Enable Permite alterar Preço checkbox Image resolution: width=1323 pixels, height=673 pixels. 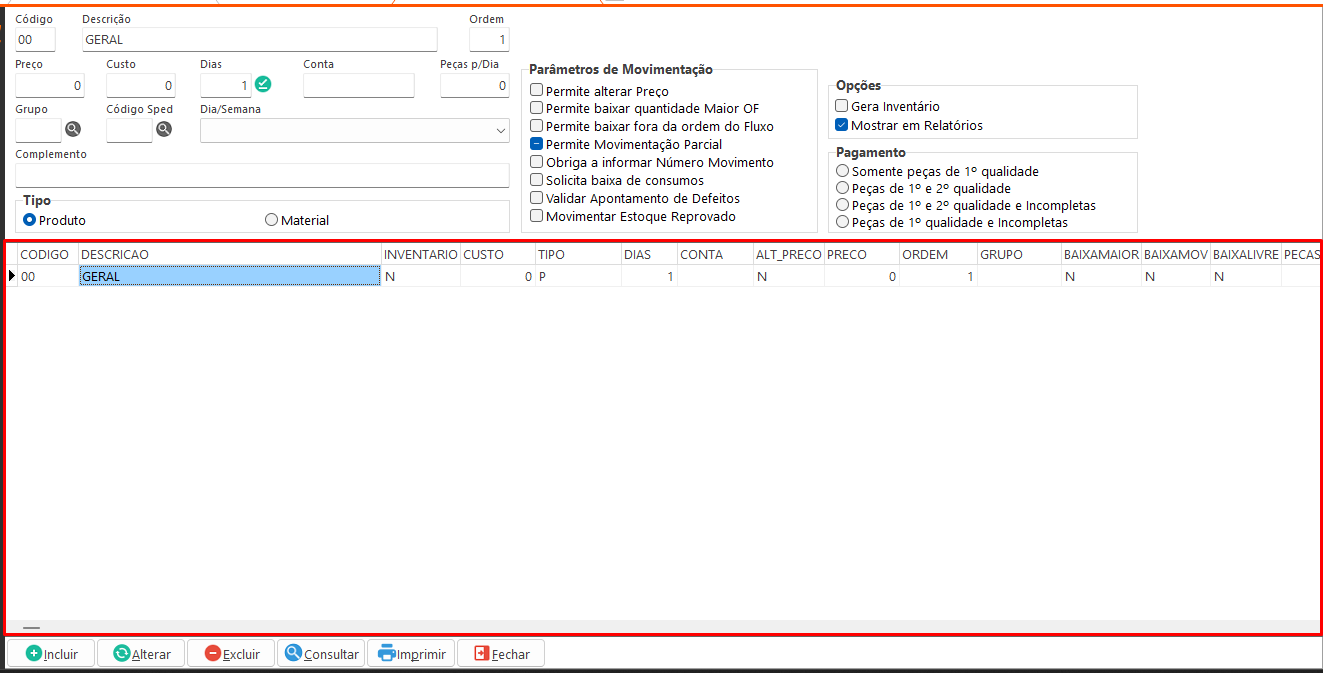coord(537,91)
